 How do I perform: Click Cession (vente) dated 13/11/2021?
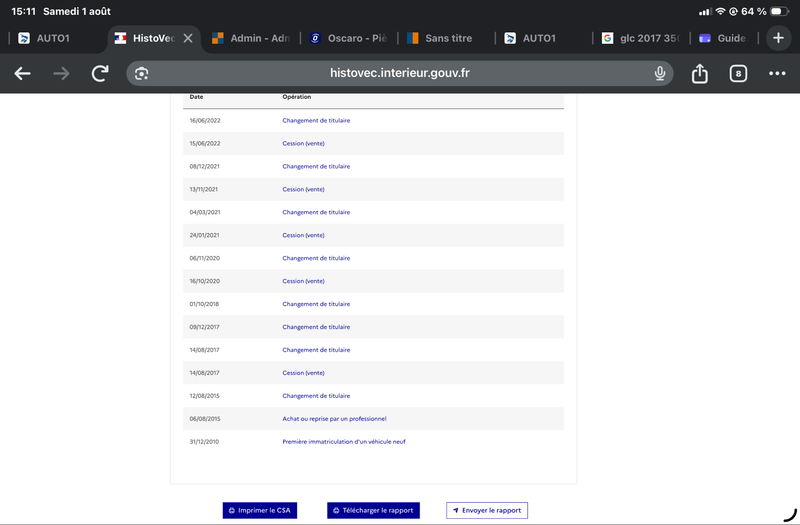point(304,189)
